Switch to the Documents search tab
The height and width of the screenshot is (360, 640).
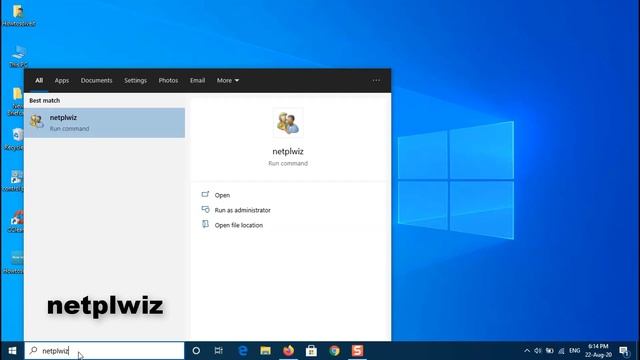pos(96,80)
